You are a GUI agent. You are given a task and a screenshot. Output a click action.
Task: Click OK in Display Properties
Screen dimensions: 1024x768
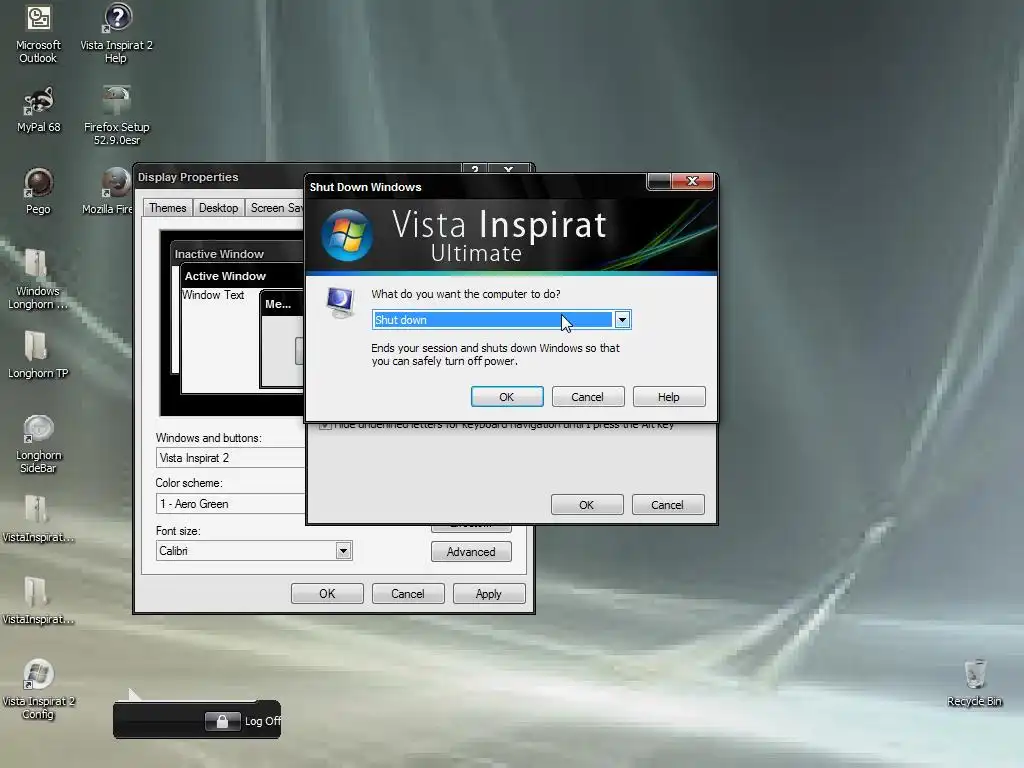click(327, 594)
